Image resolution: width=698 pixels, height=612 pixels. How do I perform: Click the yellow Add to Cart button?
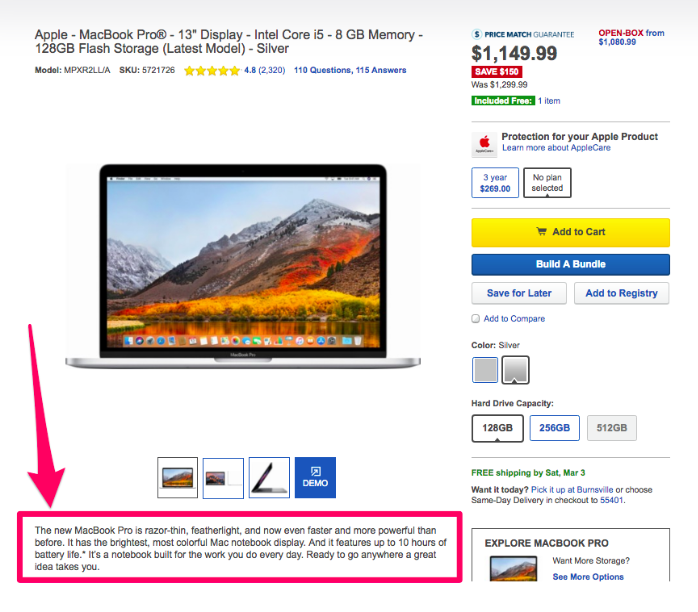570,232
